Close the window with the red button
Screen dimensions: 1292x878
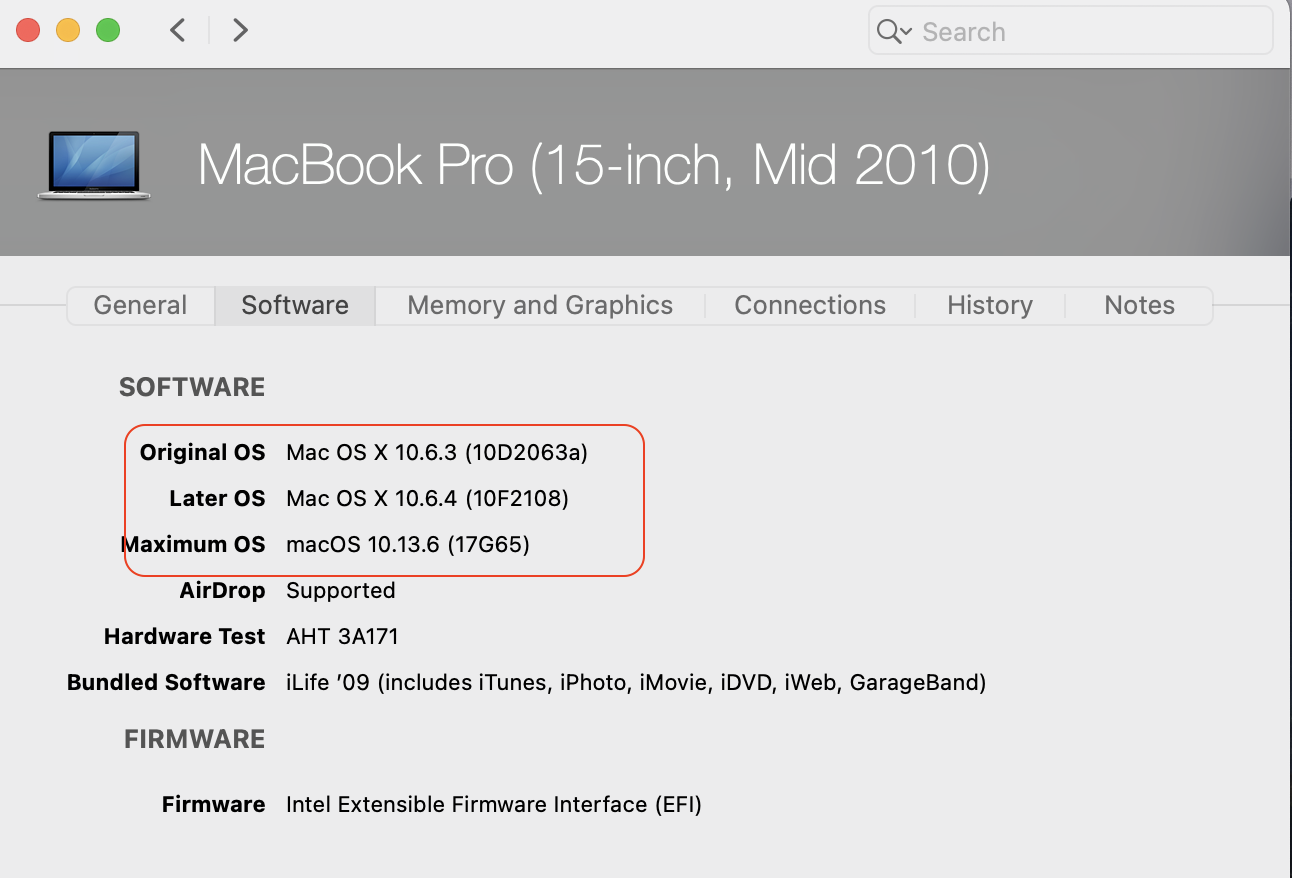coord(28,30)
